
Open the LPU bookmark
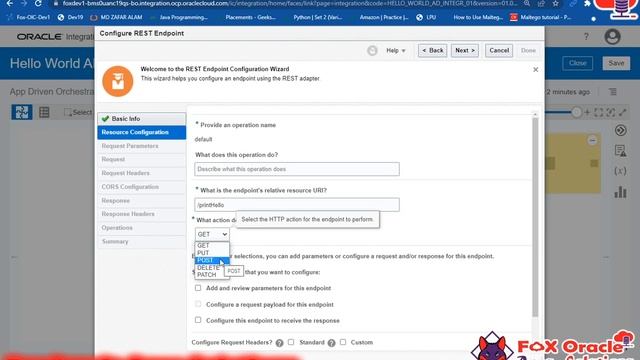[427, 18]
